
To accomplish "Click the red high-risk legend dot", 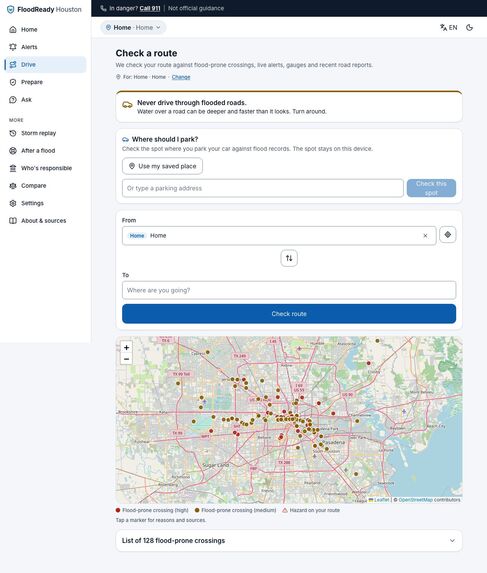I will pos(118,510).
